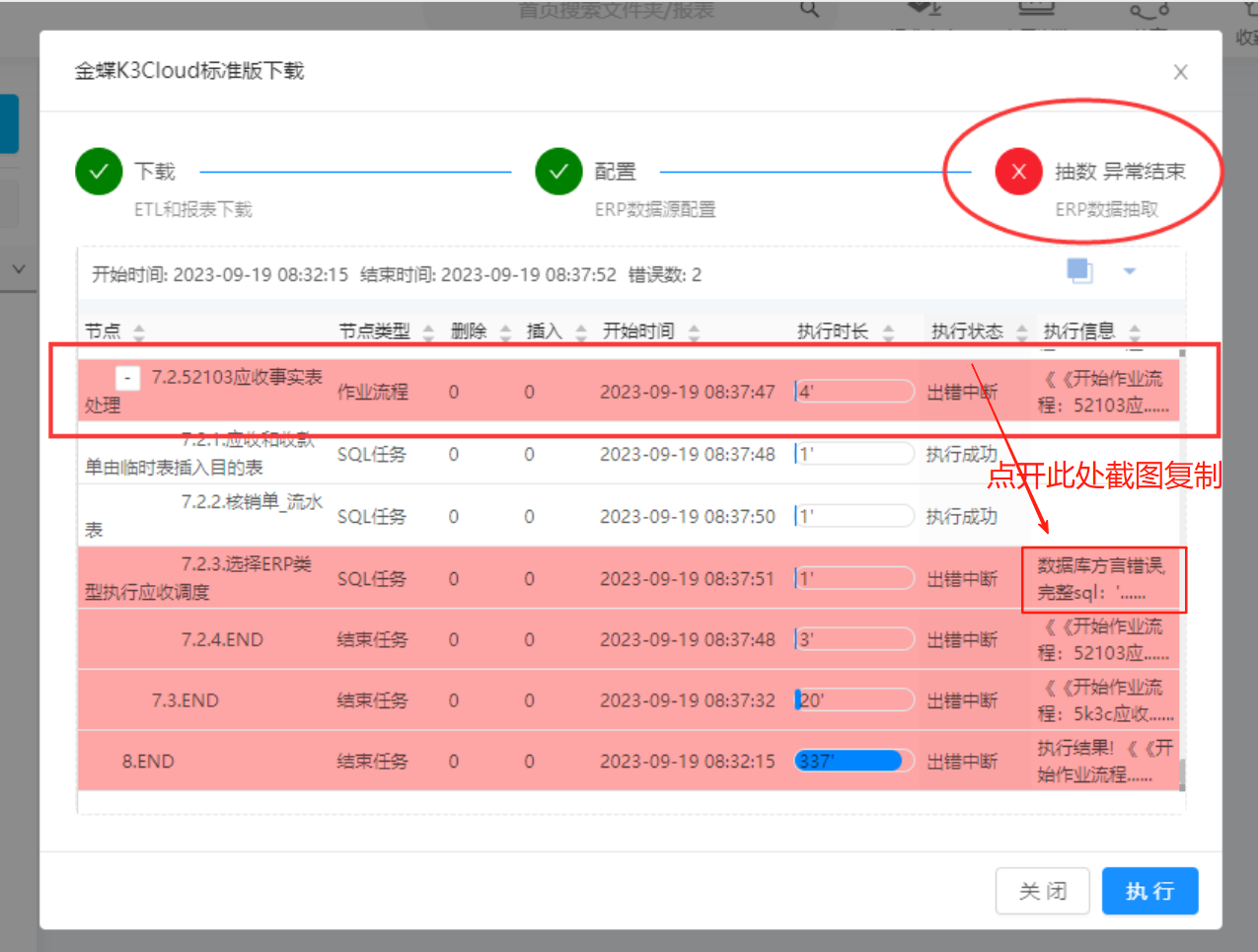This screenshot has width=1258, height=952.
Task: Click sort arrows next to 执行状态 header
Action: (x=1021, y=332)
